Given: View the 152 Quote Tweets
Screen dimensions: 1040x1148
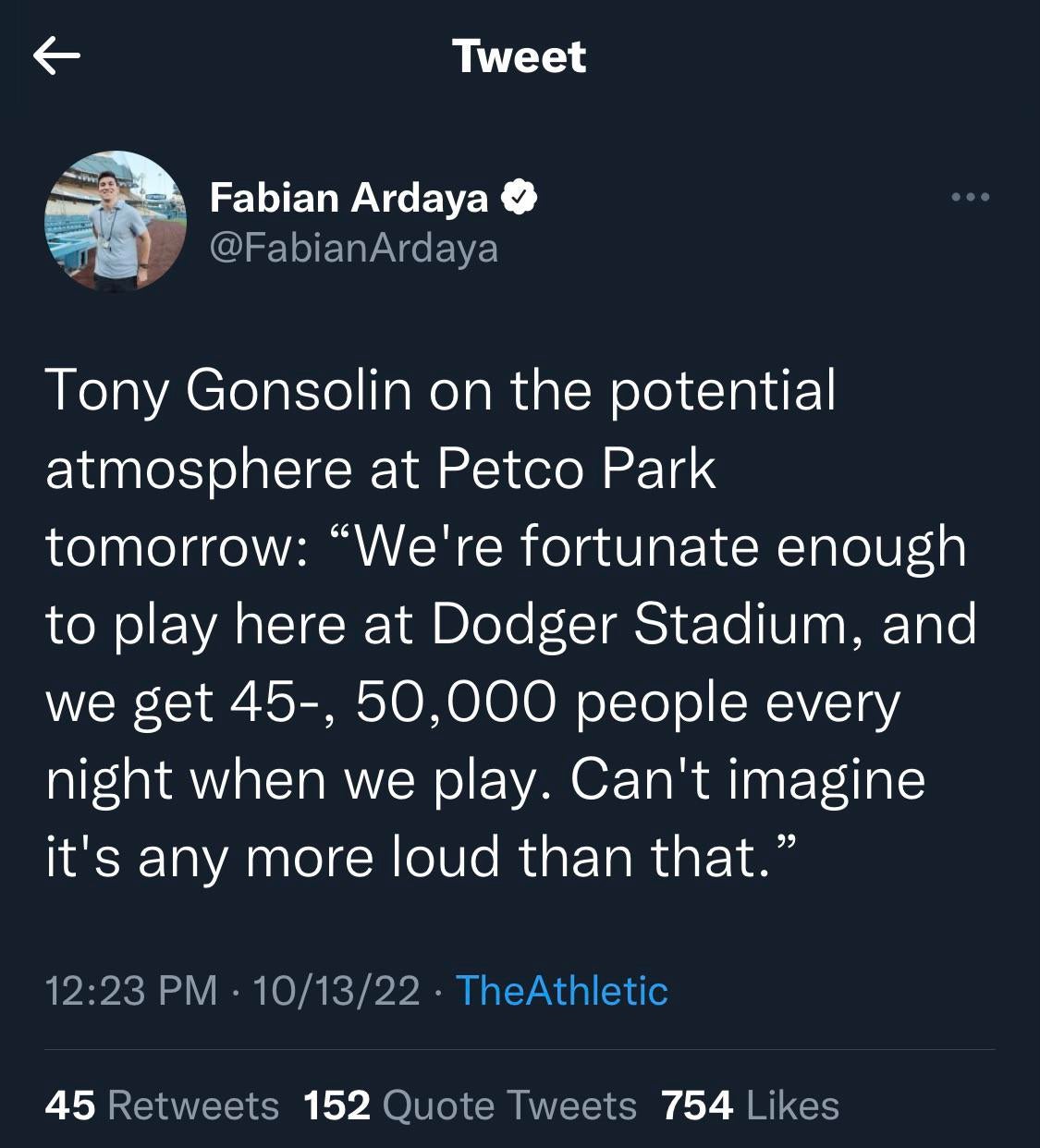Looking at the screenshot, I should [470, 1105].
